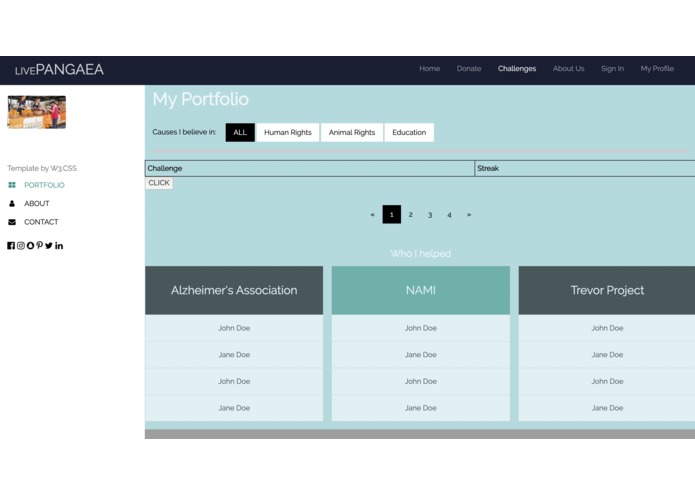Viewport: 695px width, 494px height.
Task: Navigate to Home in top bar
Action: click(429, 69)
